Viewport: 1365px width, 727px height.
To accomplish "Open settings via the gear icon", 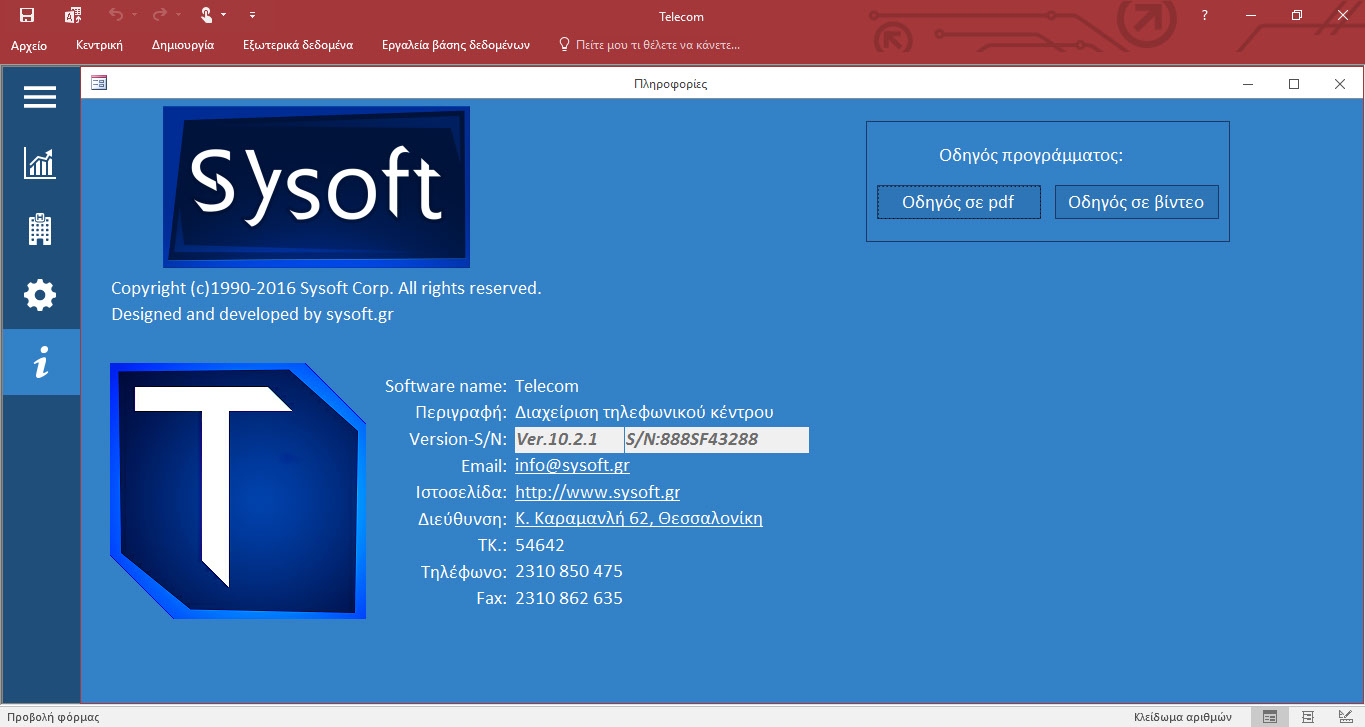I will click(40, 295).
